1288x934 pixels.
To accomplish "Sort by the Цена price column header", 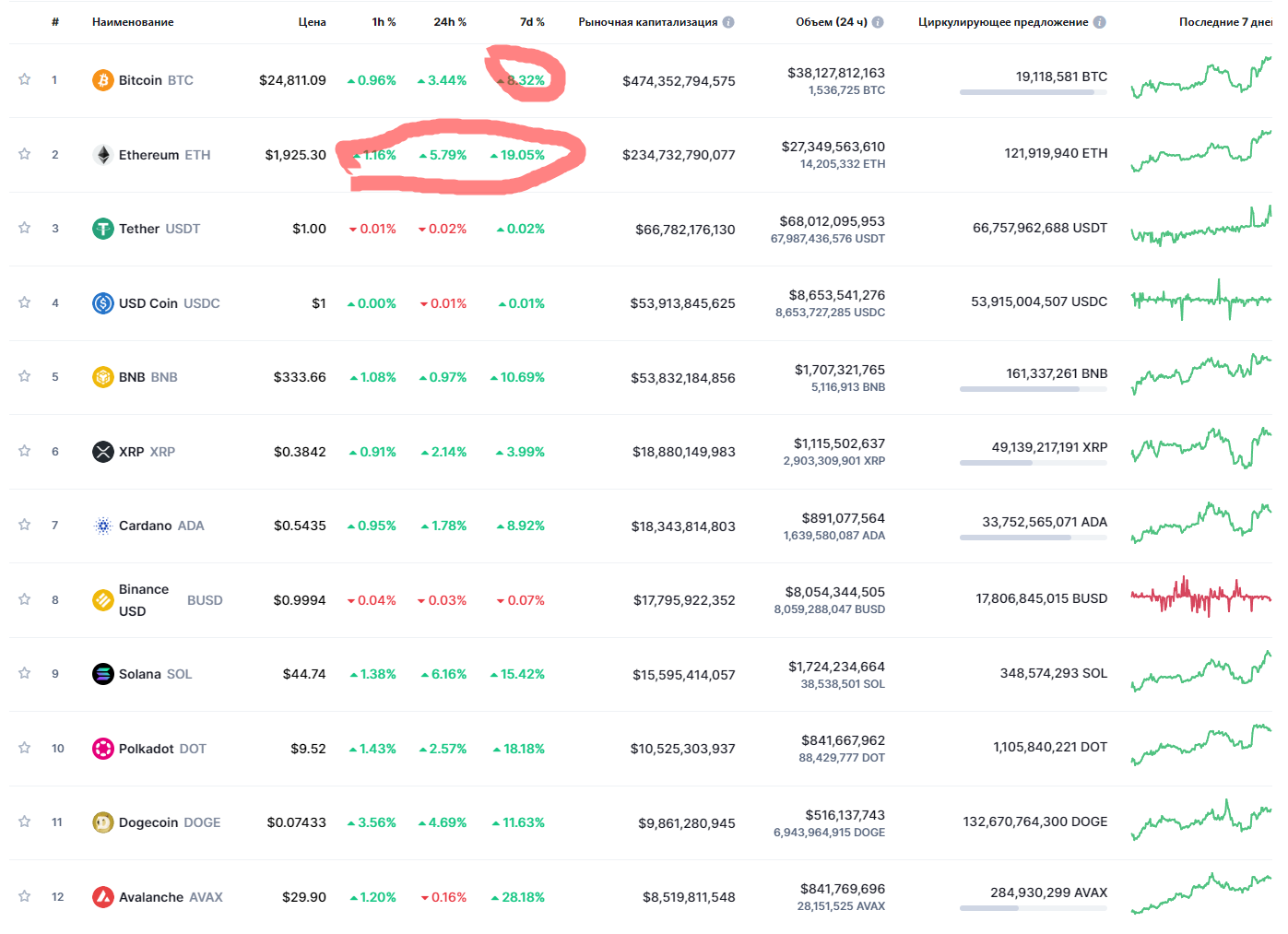I will point(312,22).
